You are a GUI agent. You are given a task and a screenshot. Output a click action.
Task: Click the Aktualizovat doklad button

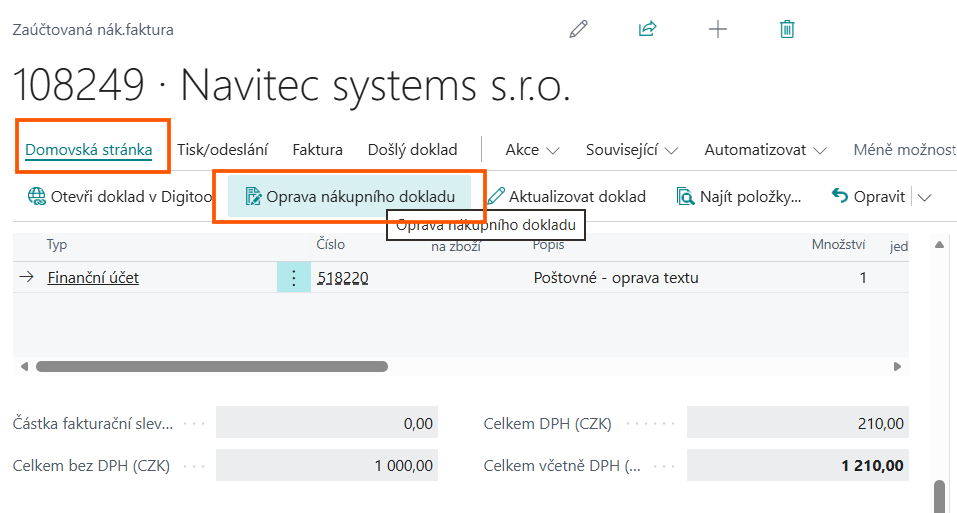(566, 196)
